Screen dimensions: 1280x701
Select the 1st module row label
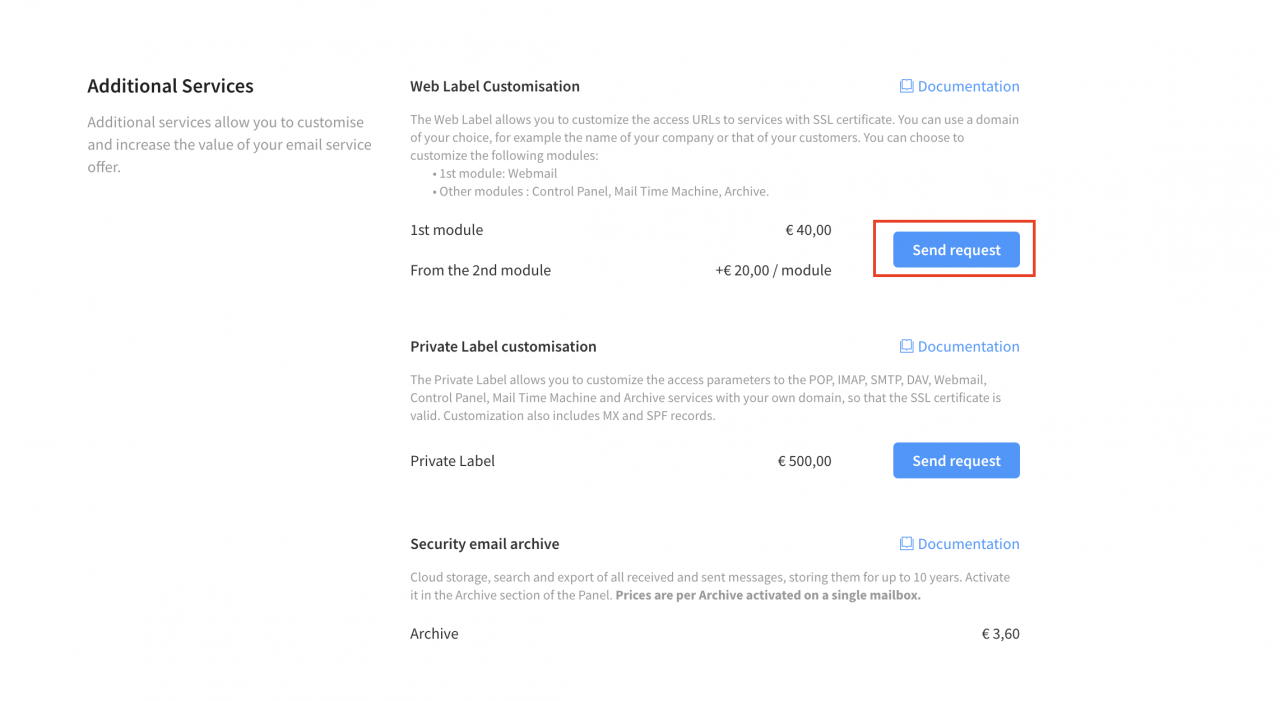446,230
